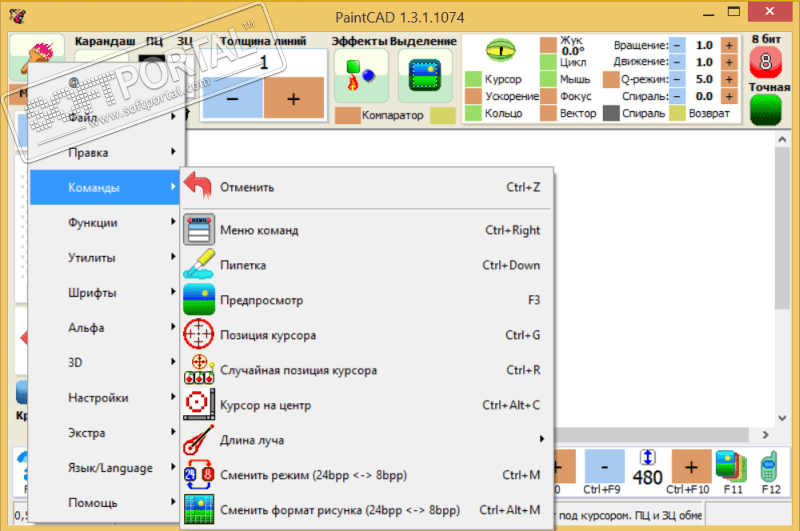The width and height of the screenshot is (800, 531).
Task: Toggle the Q-режим checkbox
Action: tap(611, 79)
